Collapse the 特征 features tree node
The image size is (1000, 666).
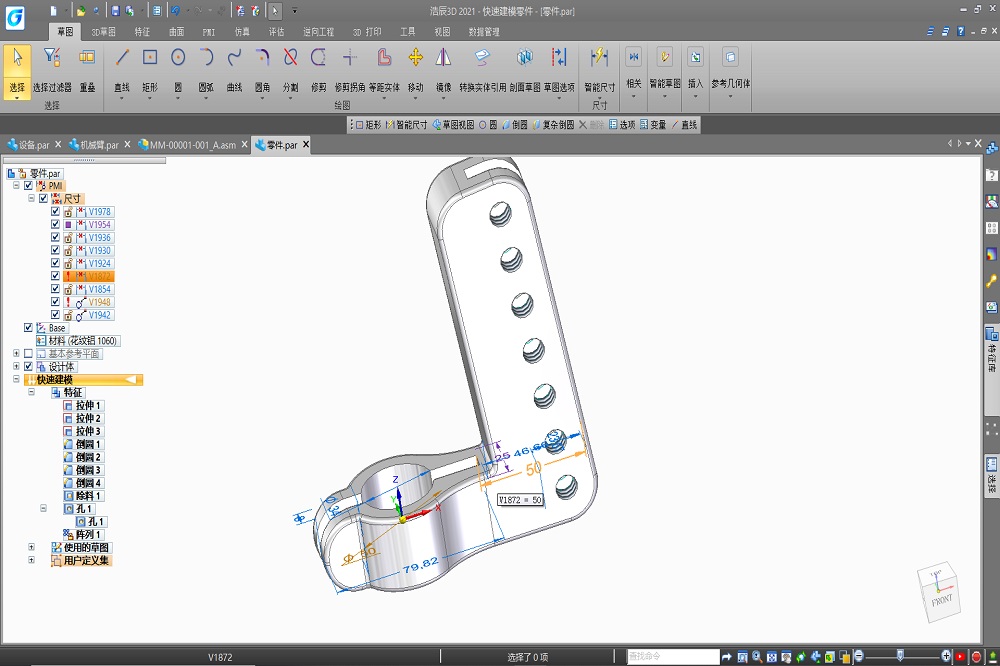tap(31, 393)
